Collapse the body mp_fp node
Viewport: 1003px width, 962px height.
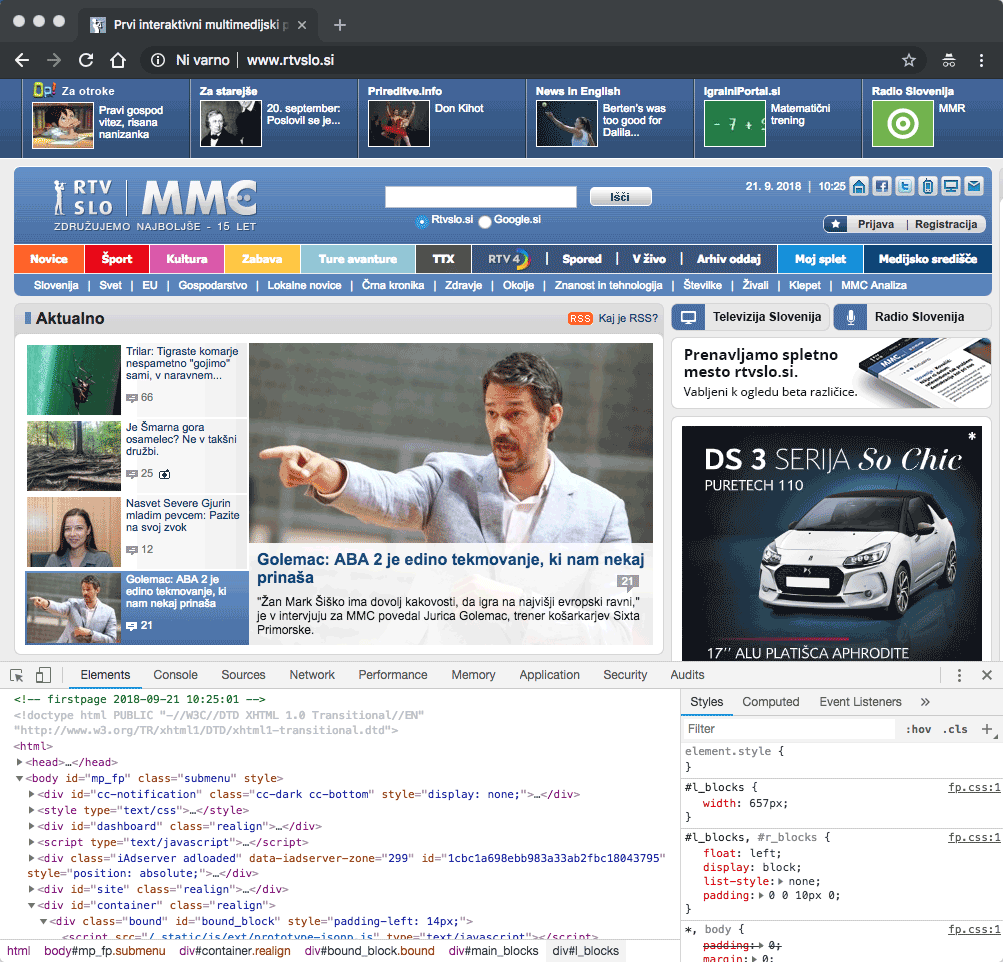pos(20,778)
